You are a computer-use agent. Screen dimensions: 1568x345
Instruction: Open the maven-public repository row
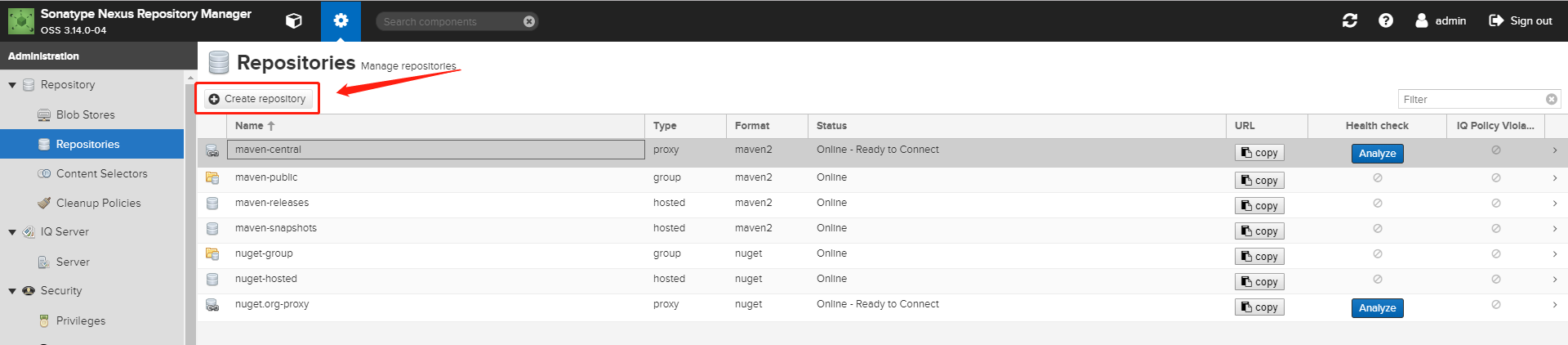882,180
